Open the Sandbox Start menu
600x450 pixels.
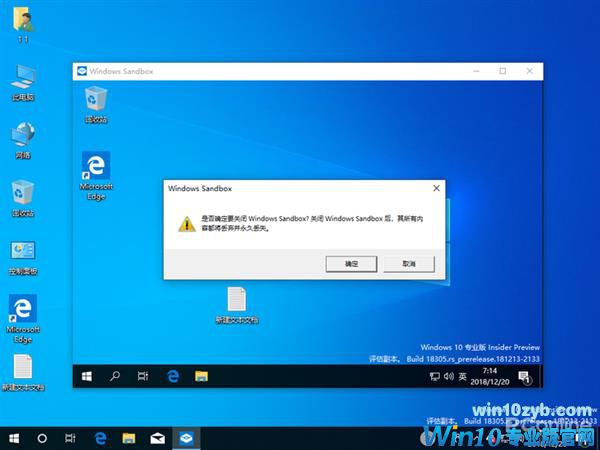click(x=87, y=377)
